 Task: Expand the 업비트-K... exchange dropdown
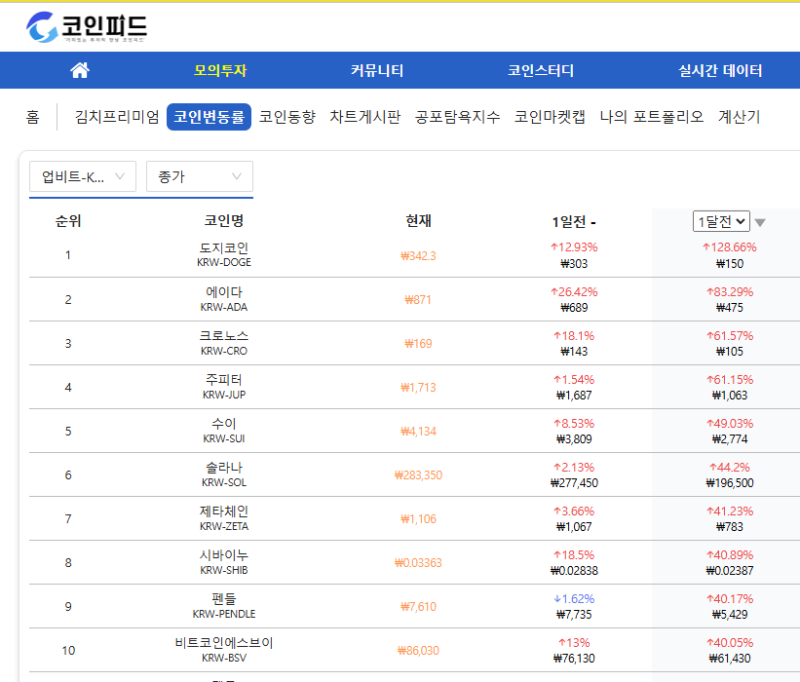tap(83, 176)
